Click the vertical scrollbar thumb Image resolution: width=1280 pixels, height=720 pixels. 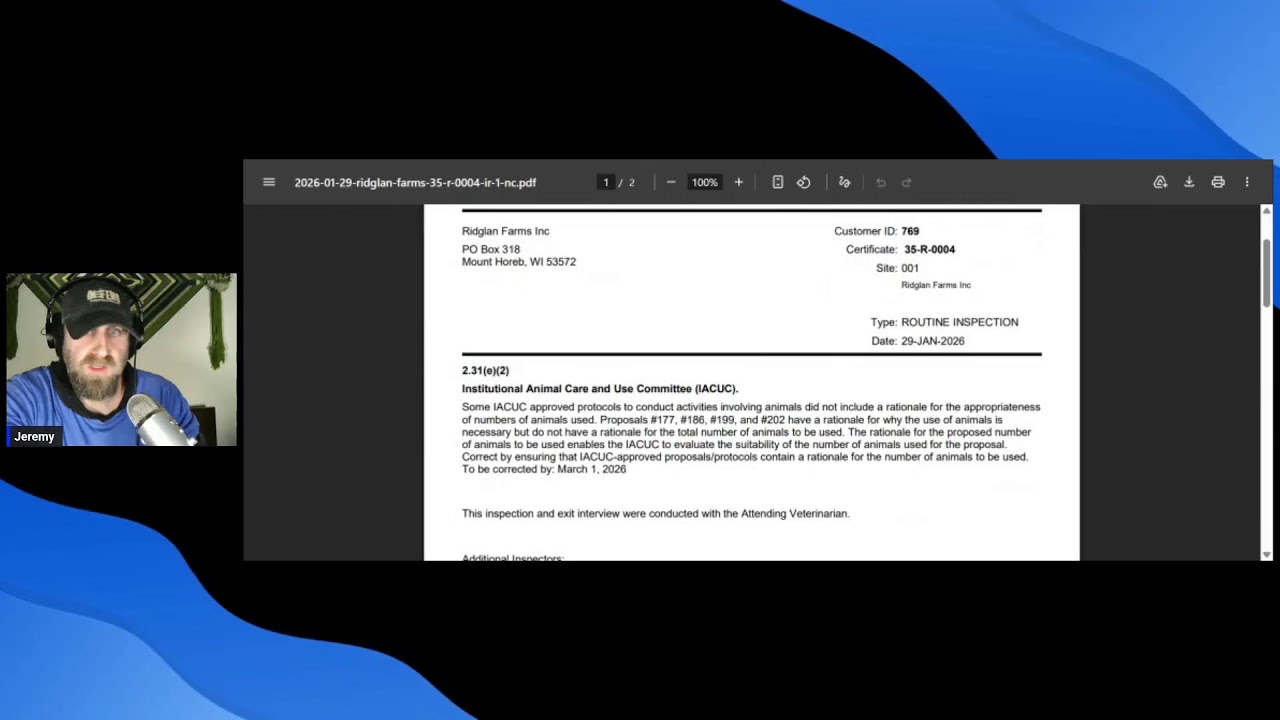point(1266,272)
